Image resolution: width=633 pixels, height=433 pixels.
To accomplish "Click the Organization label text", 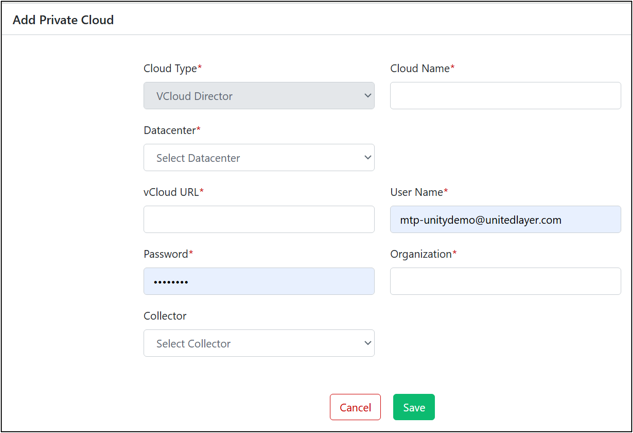I will [x=423, y=254].
